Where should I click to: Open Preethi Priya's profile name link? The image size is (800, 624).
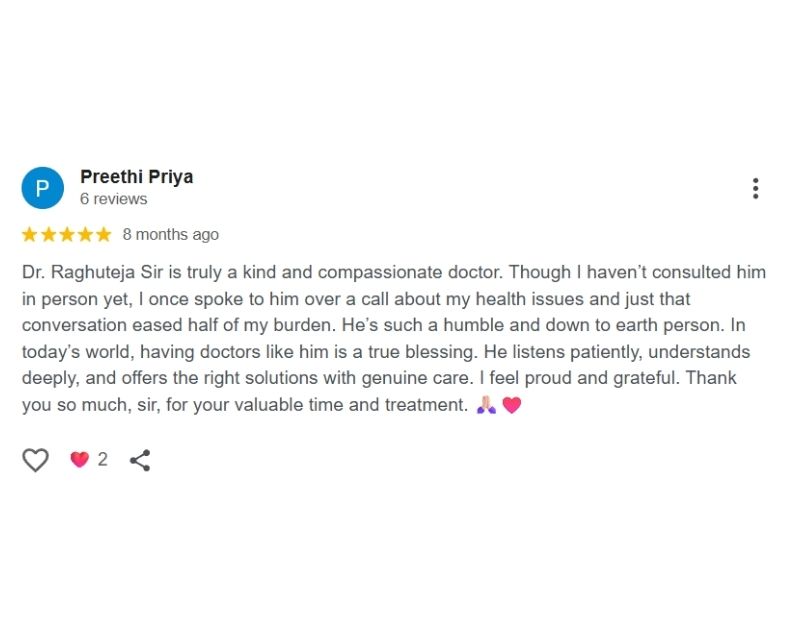[x=136, y=177]
